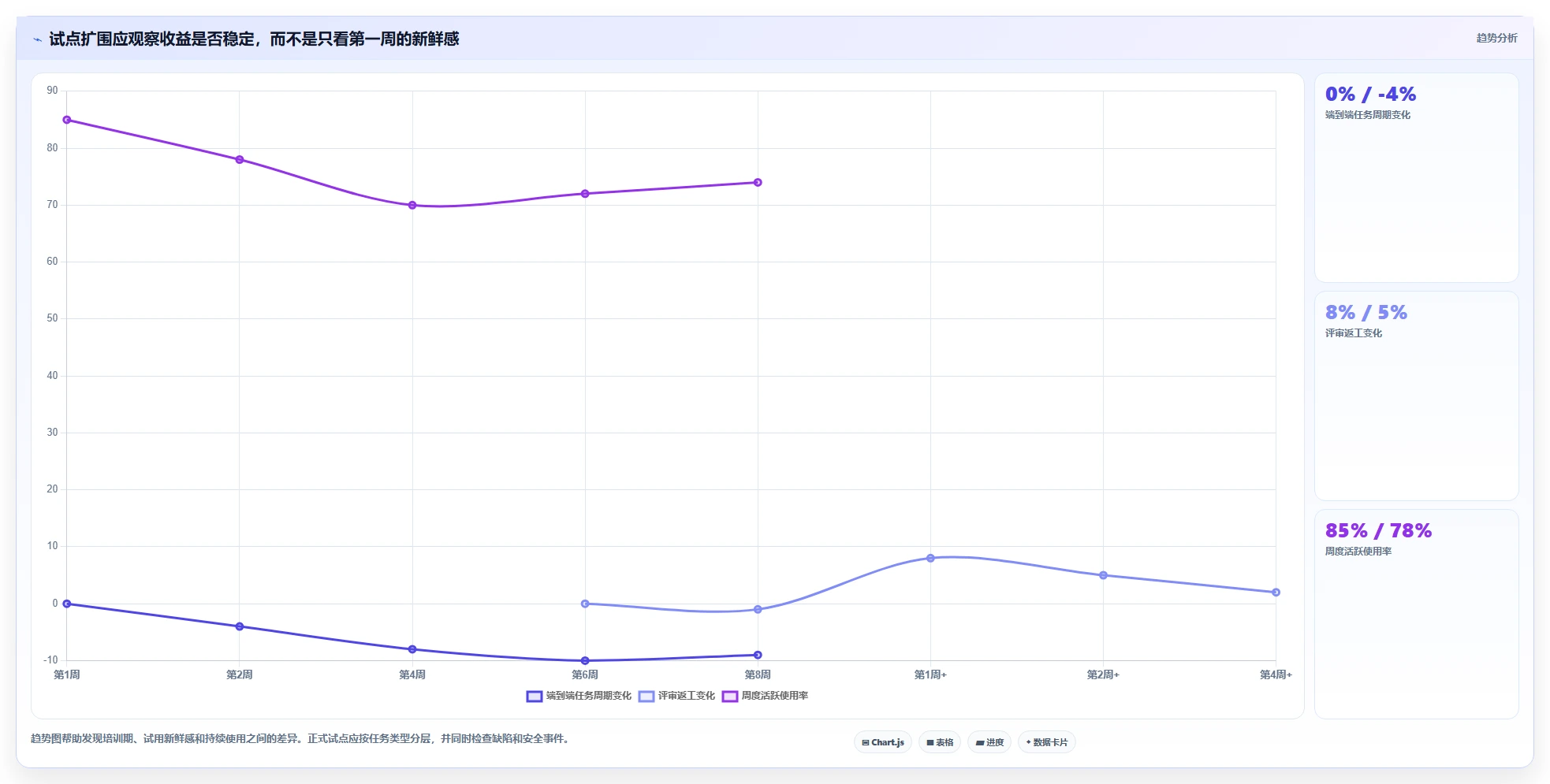Click the -10 y-axis tick label
This screenshot has width=1550, height=784.
click(x=50, y=660)
